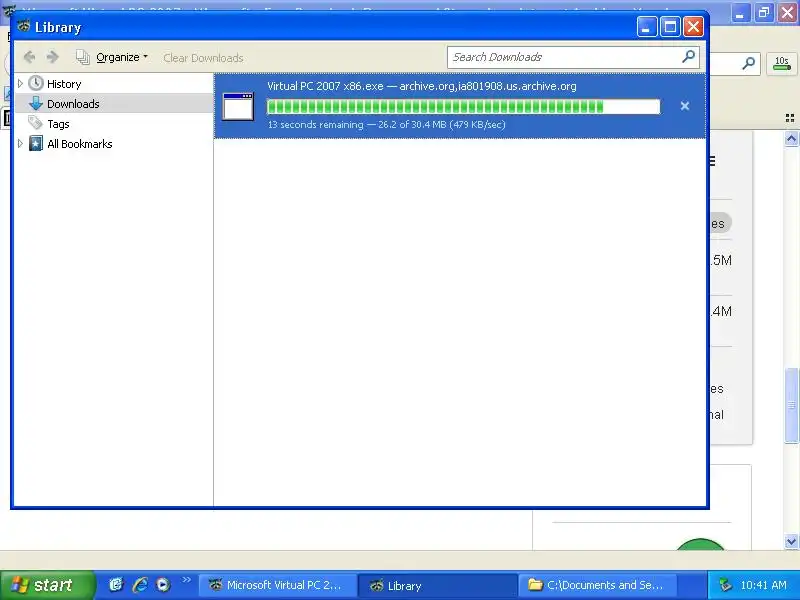Close the Library window

tap(693, 27)
